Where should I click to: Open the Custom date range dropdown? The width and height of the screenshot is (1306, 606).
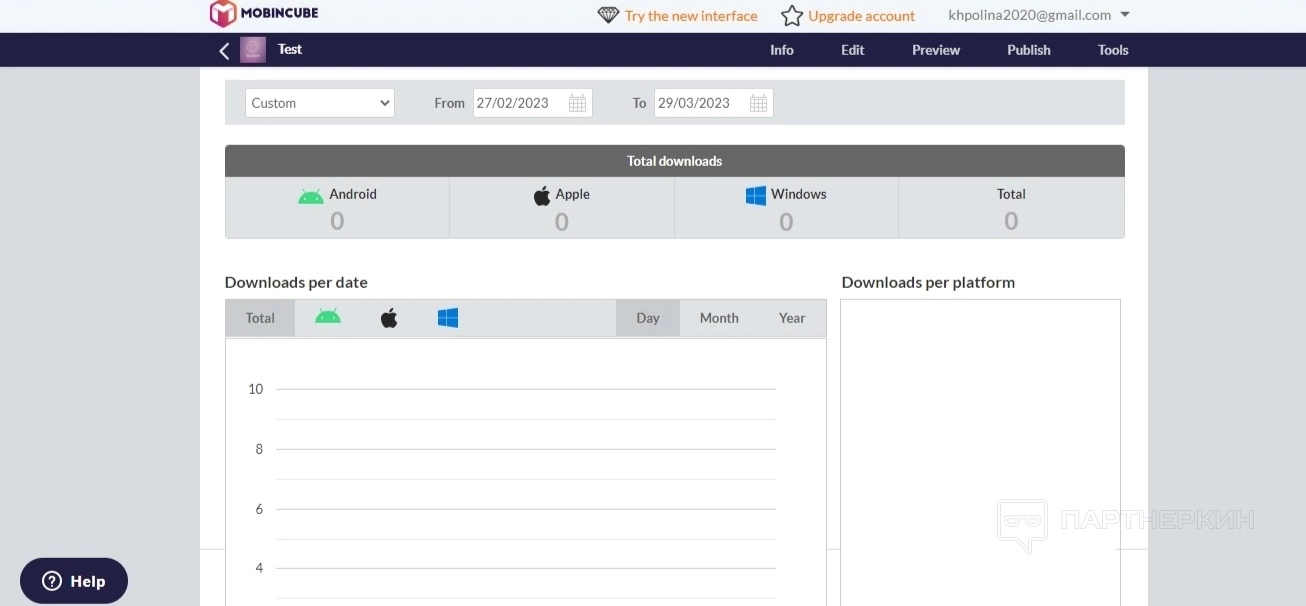[x=320, y=103]
